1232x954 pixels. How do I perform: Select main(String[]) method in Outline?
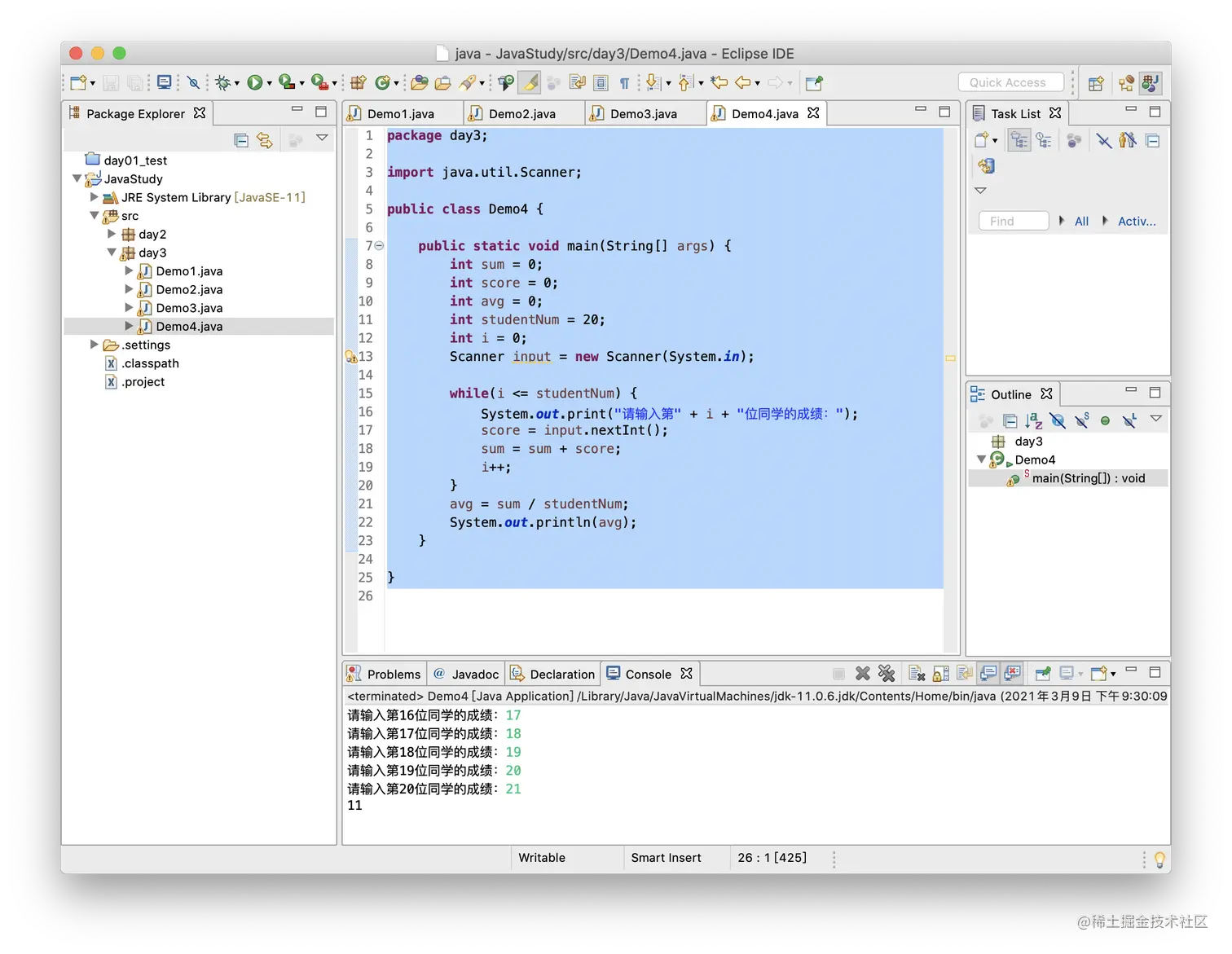coord(1087,478)
